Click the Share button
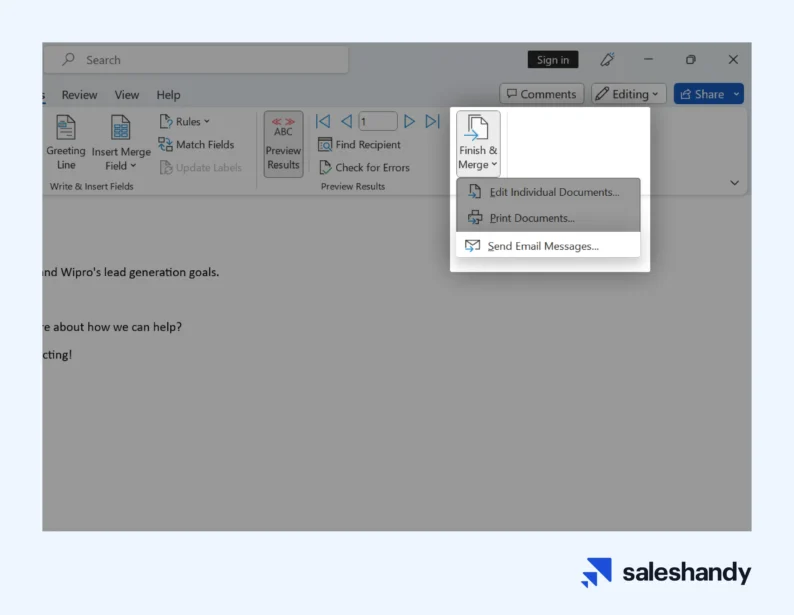This screenshot has height=615, width=794. tap(702, 94)
